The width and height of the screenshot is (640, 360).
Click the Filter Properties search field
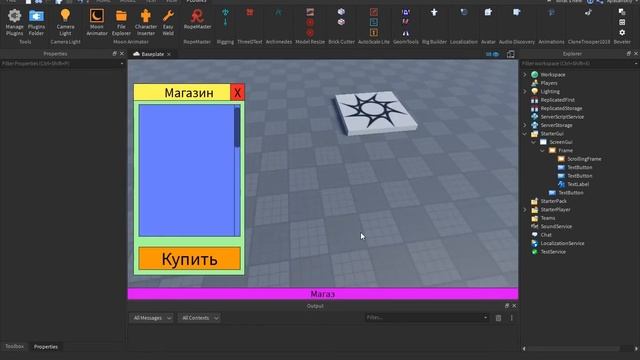point(61,64)
